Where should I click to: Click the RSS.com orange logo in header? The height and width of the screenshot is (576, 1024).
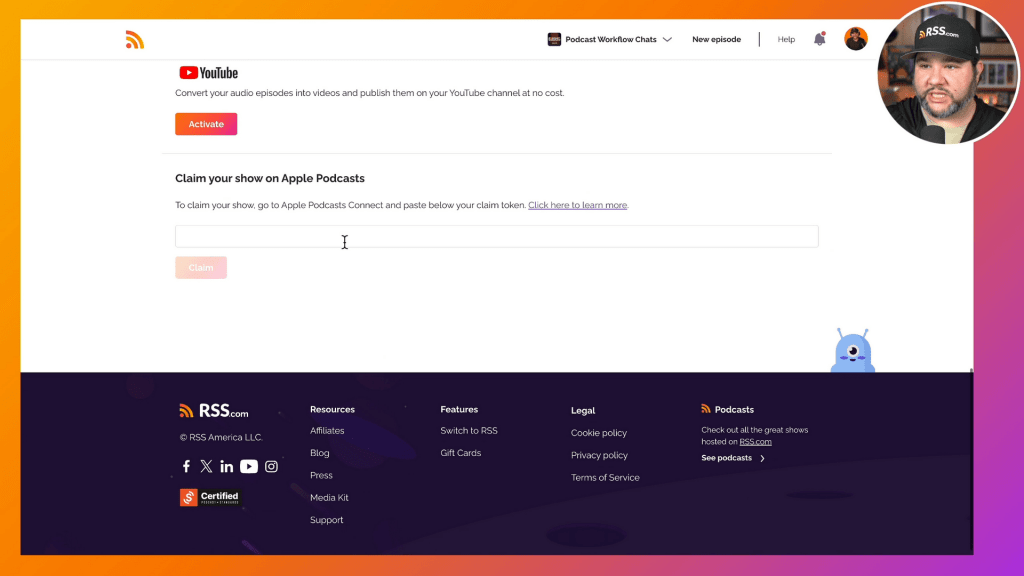pos(135,40)
